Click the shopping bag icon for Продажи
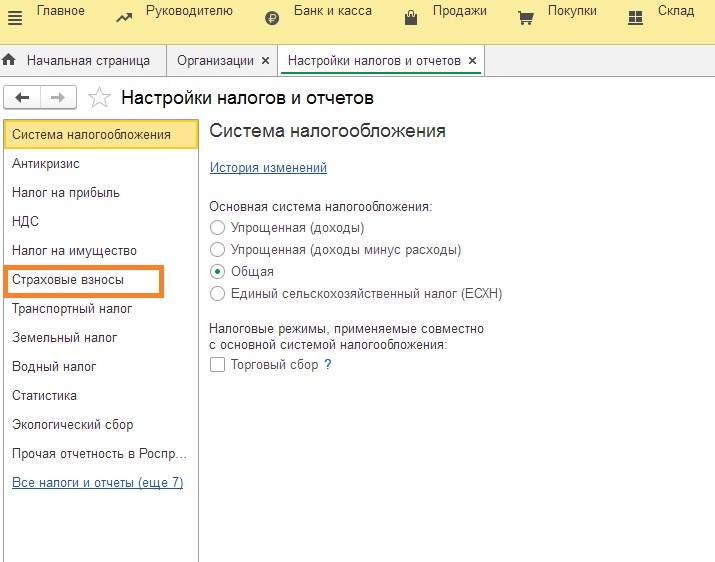This screenshot has height=562, width=715. (x=411, y=18)
